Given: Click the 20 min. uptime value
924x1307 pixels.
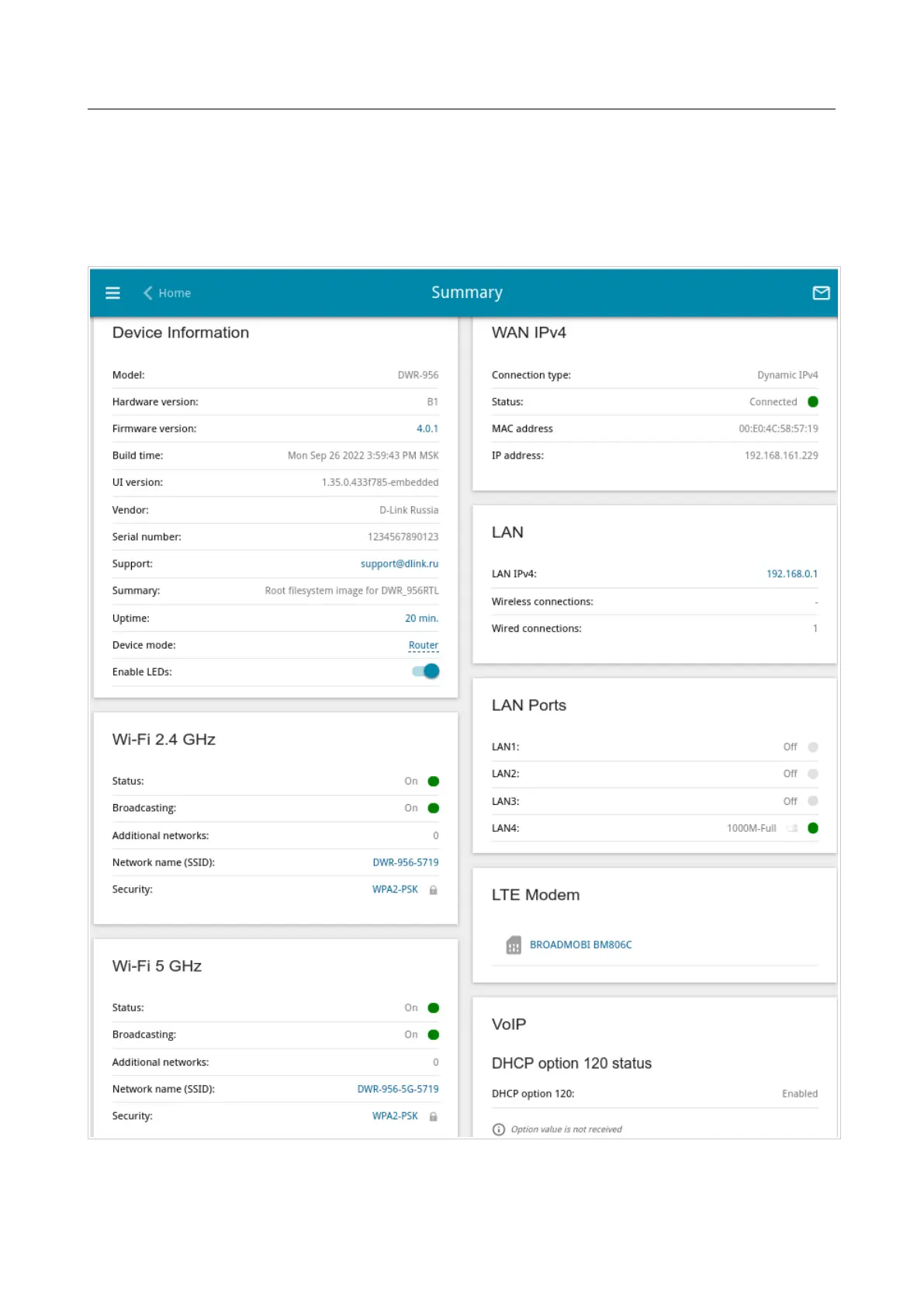Looking at the screenshot, I should coord(421,618).
